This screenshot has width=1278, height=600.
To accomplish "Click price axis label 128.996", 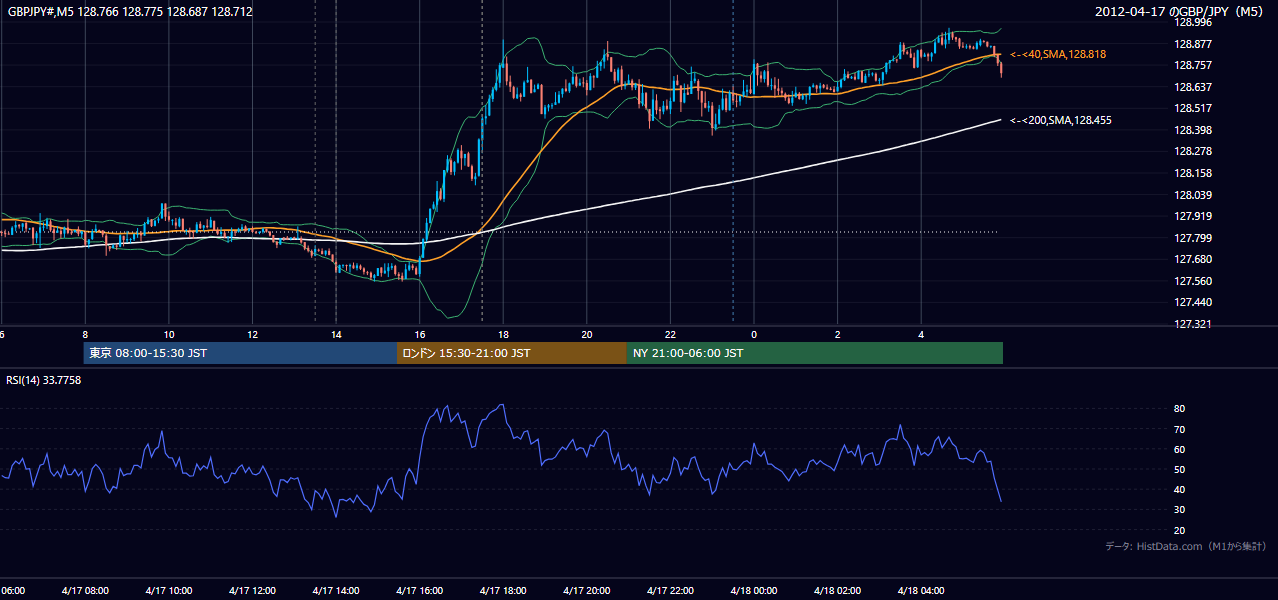I will (1192, 22).
